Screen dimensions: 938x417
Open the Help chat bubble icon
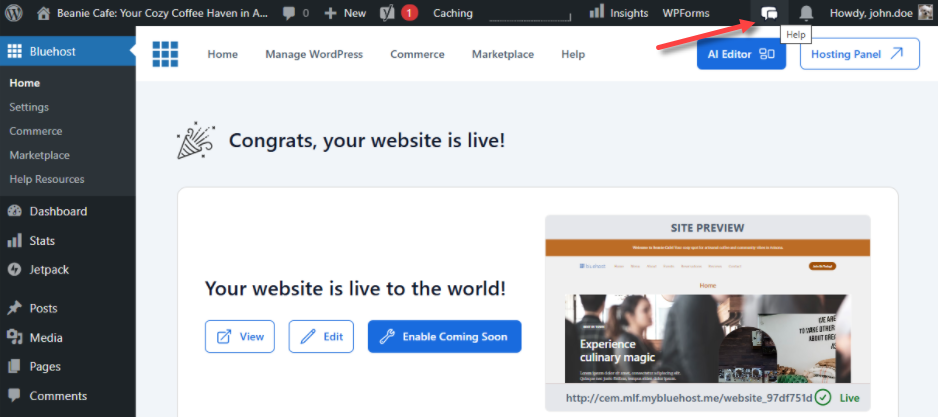769,13
